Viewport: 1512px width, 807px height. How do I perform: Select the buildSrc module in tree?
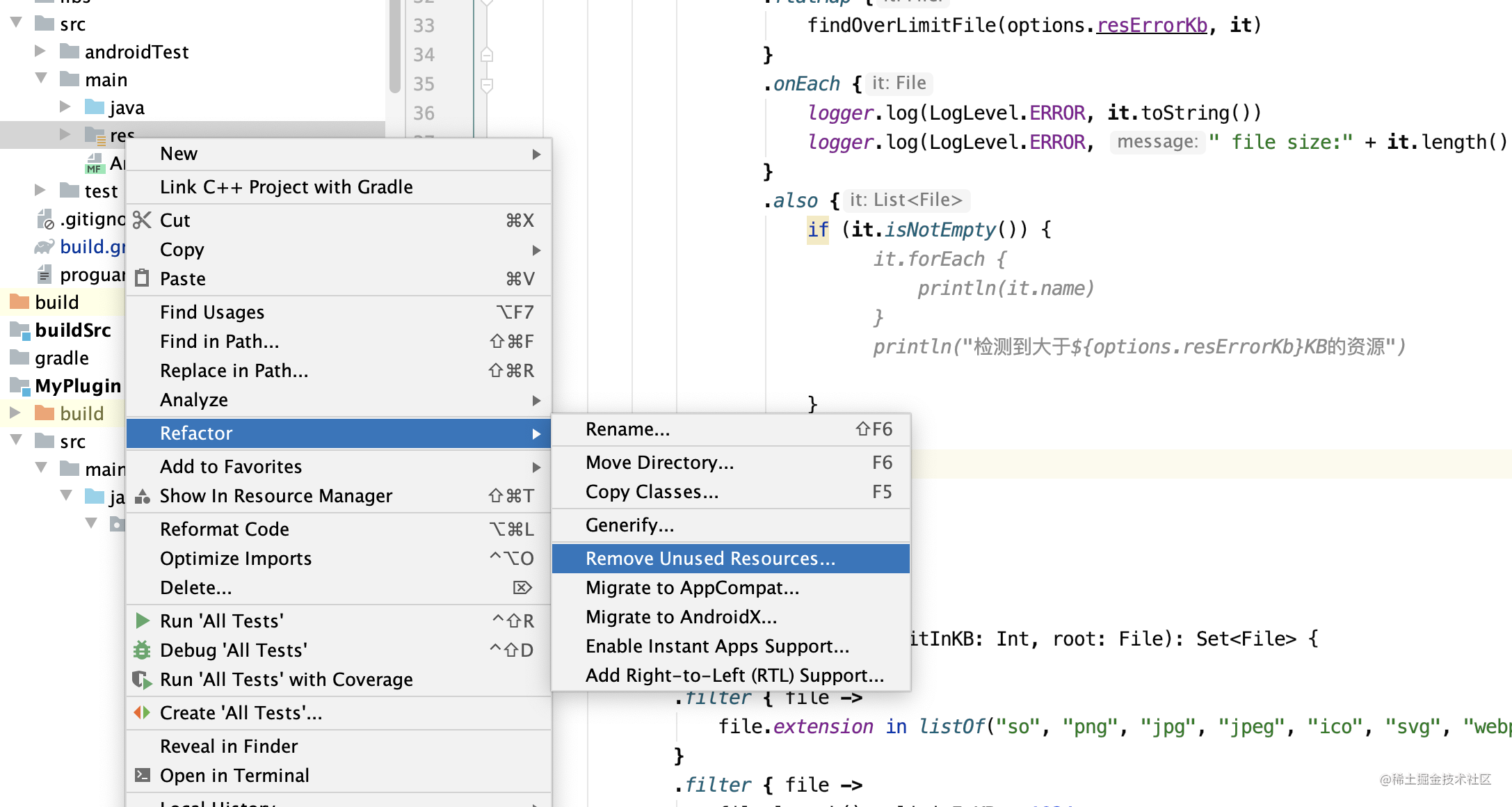(x=72, y=330)
